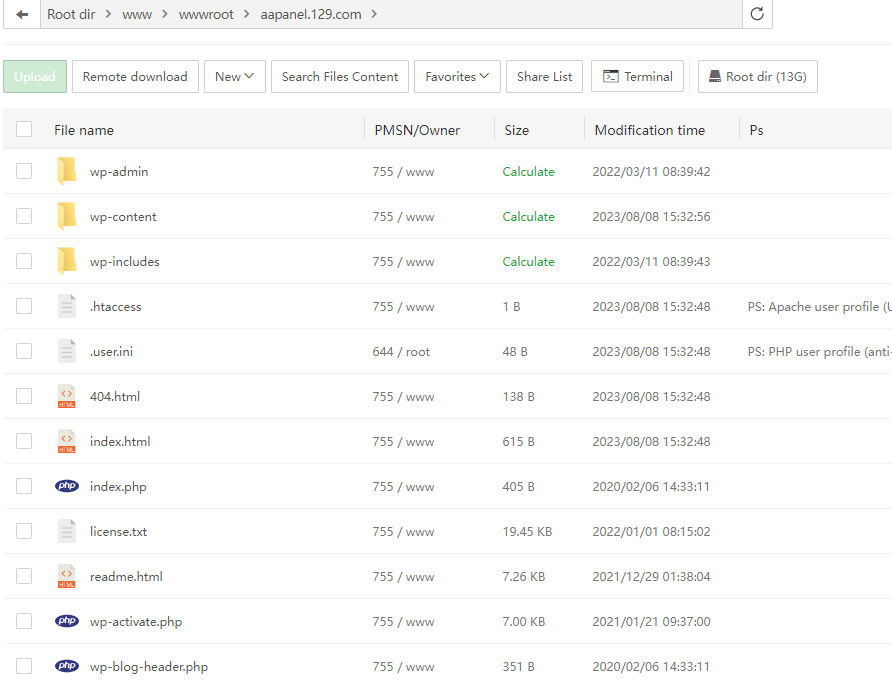Check the box for .htaccess row
This screenshot has width=892, height=682.
[x=24, y=306]
